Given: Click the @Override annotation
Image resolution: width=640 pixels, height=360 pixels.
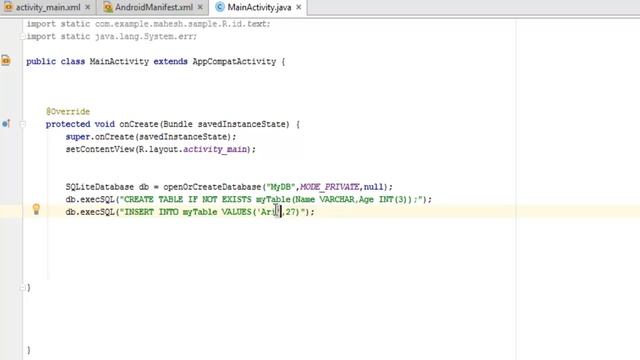Looking at the screenshot, I should point(68,111).
